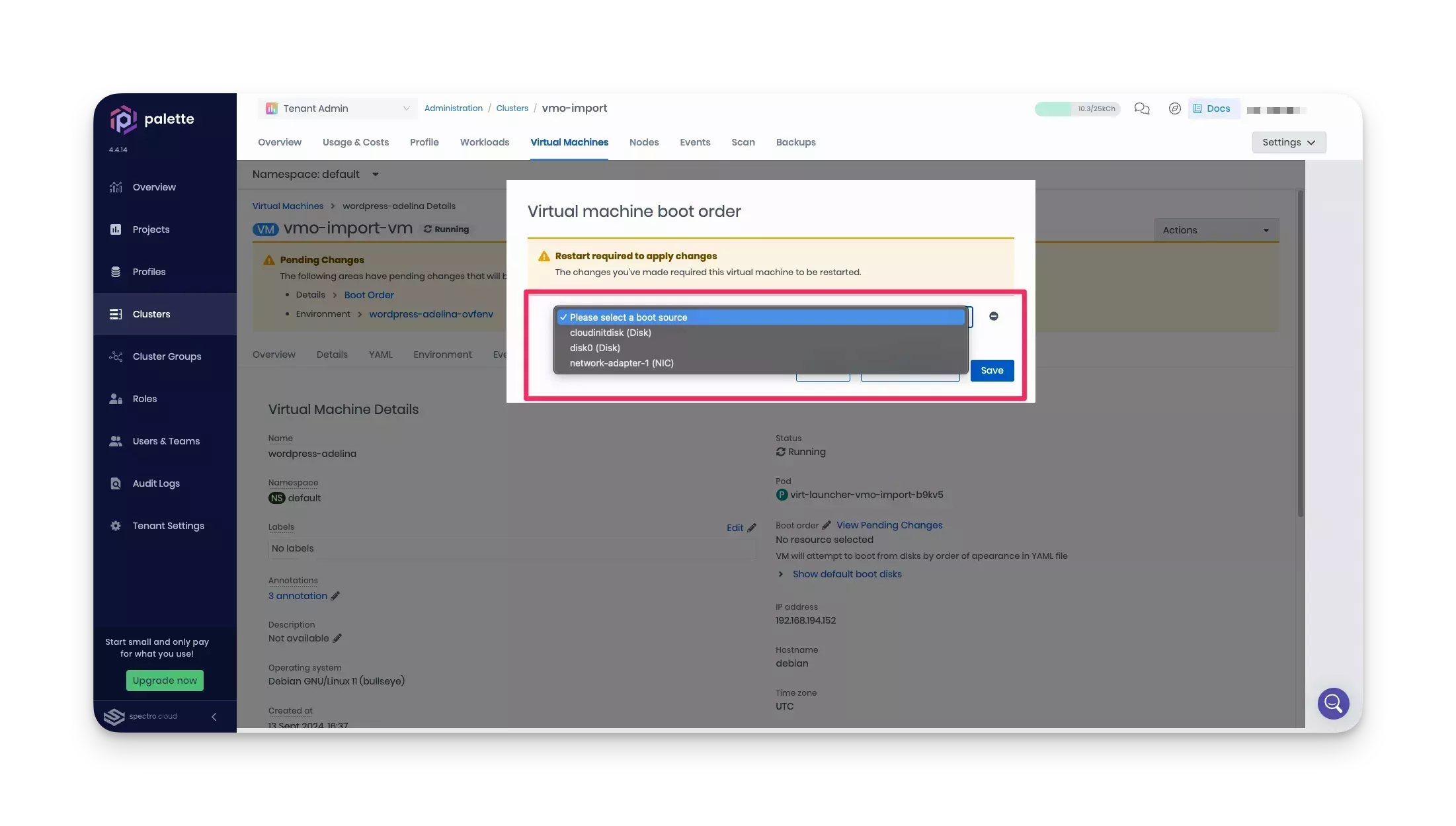
Task: Switch to the Nodes tab
Action: [643, 142]
